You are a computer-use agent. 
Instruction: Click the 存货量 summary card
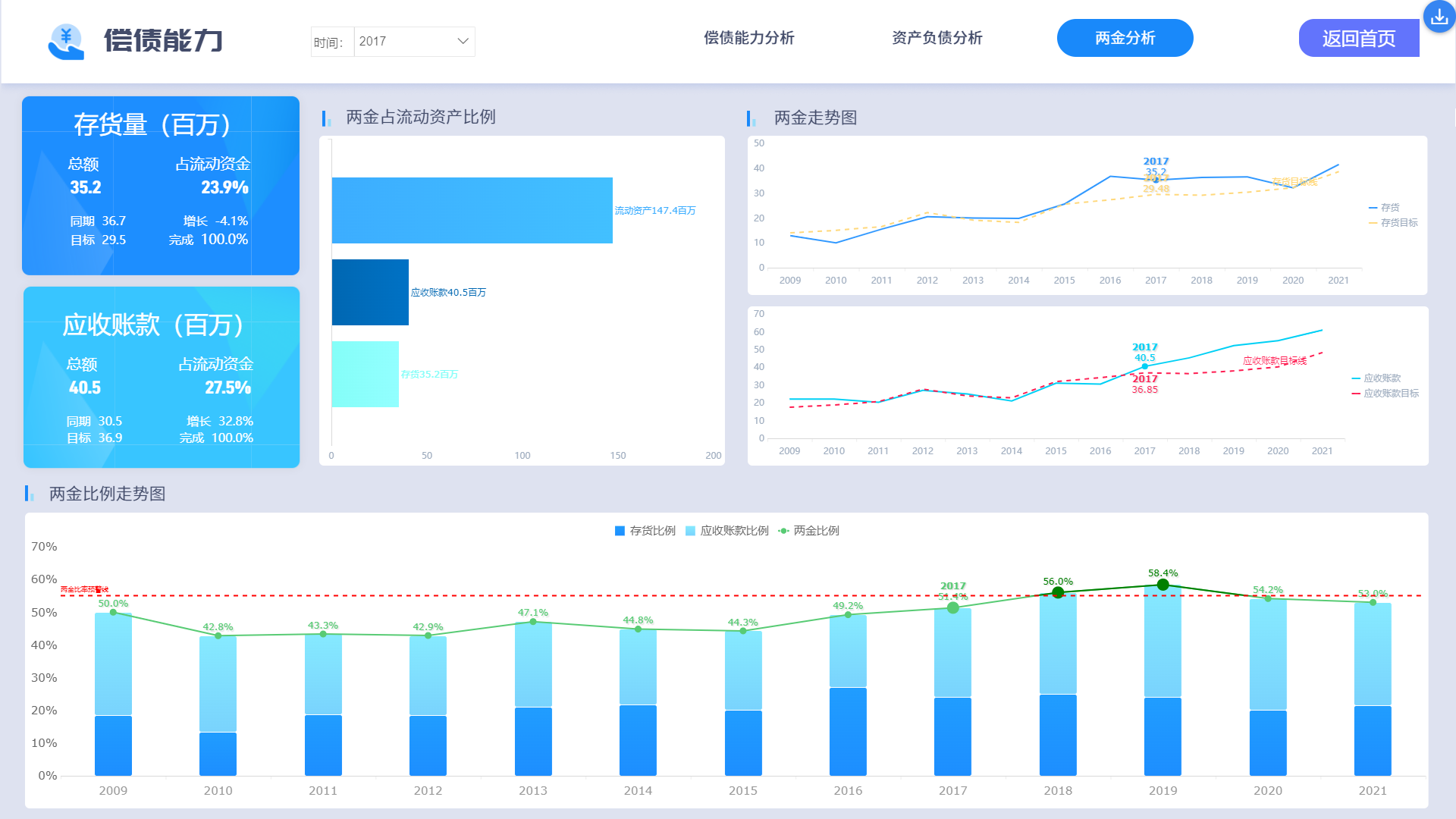[x=161, y=186]
